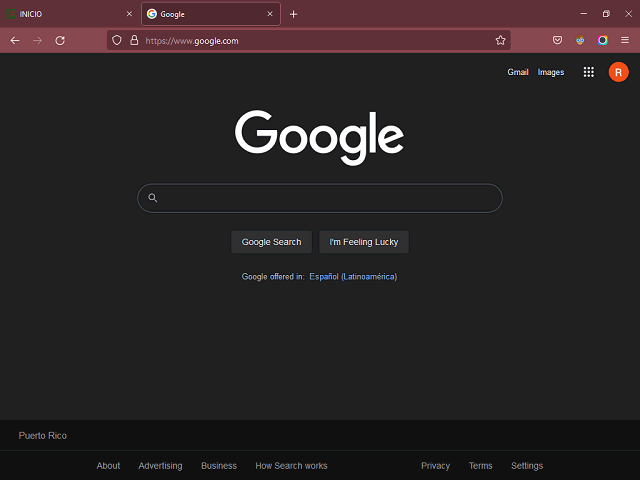The image size is (640, 480).
Task: Click I'm Feeling Lucky button
Action: click(x=364, y=242)
